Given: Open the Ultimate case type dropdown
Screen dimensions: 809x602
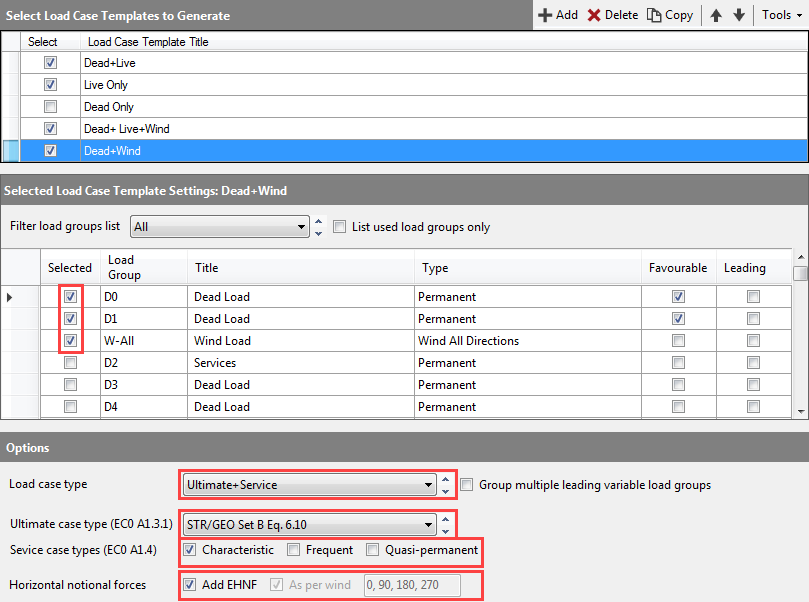Looking at the screenshot, I should pyautogui.click(x=308, y=523).
